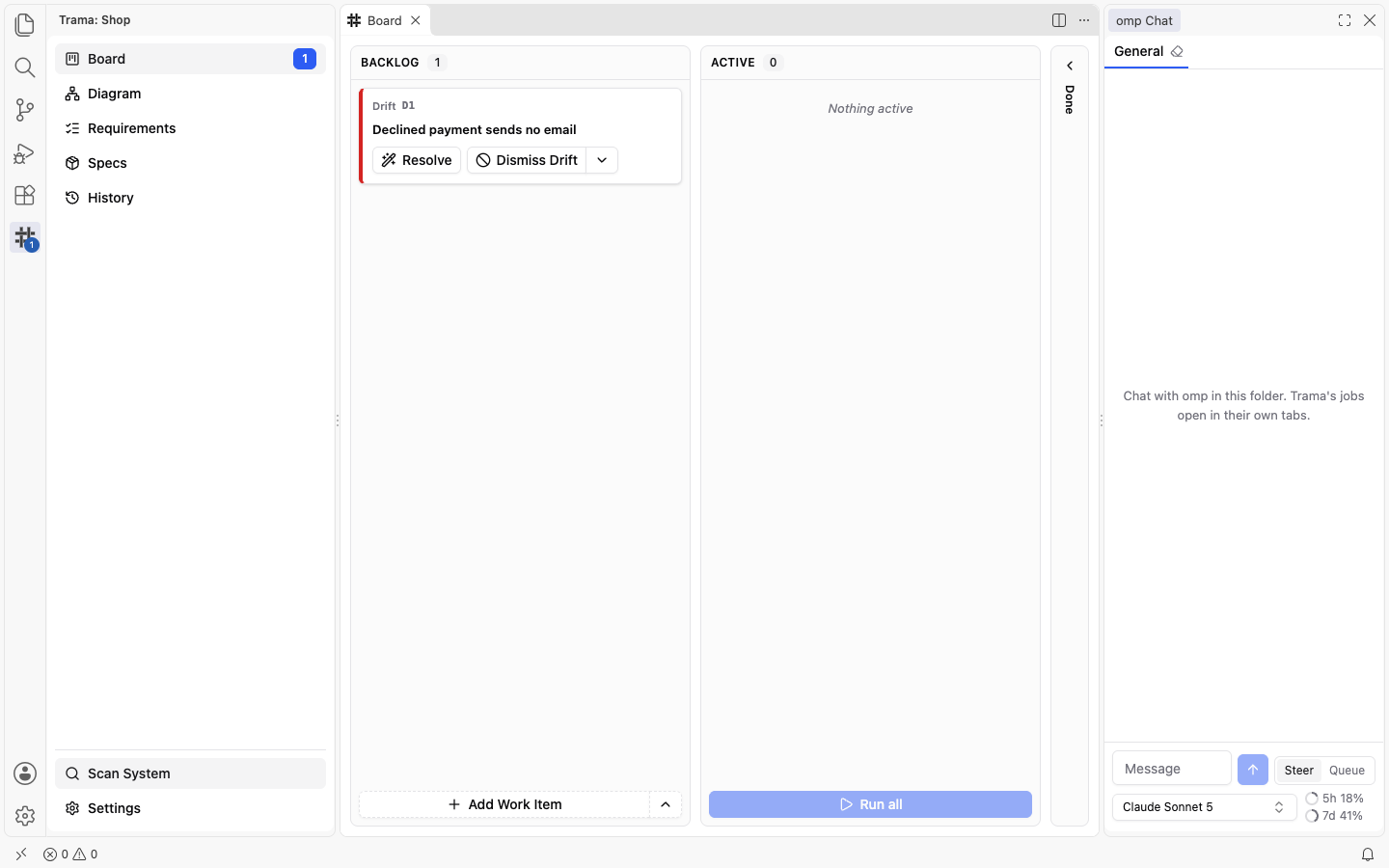The width and height of the screenshot is (1389, 868).
Task: Open the Diagram view
Action: [x=190, y=94]
